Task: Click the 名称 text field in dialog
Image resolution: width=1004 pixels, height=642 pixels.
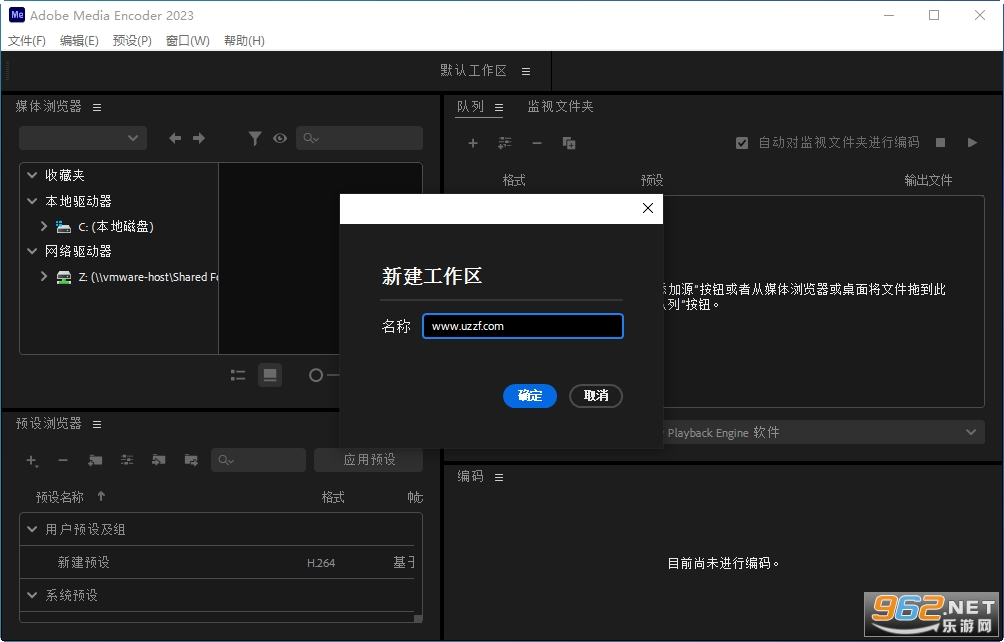Action: coord(522,326)
